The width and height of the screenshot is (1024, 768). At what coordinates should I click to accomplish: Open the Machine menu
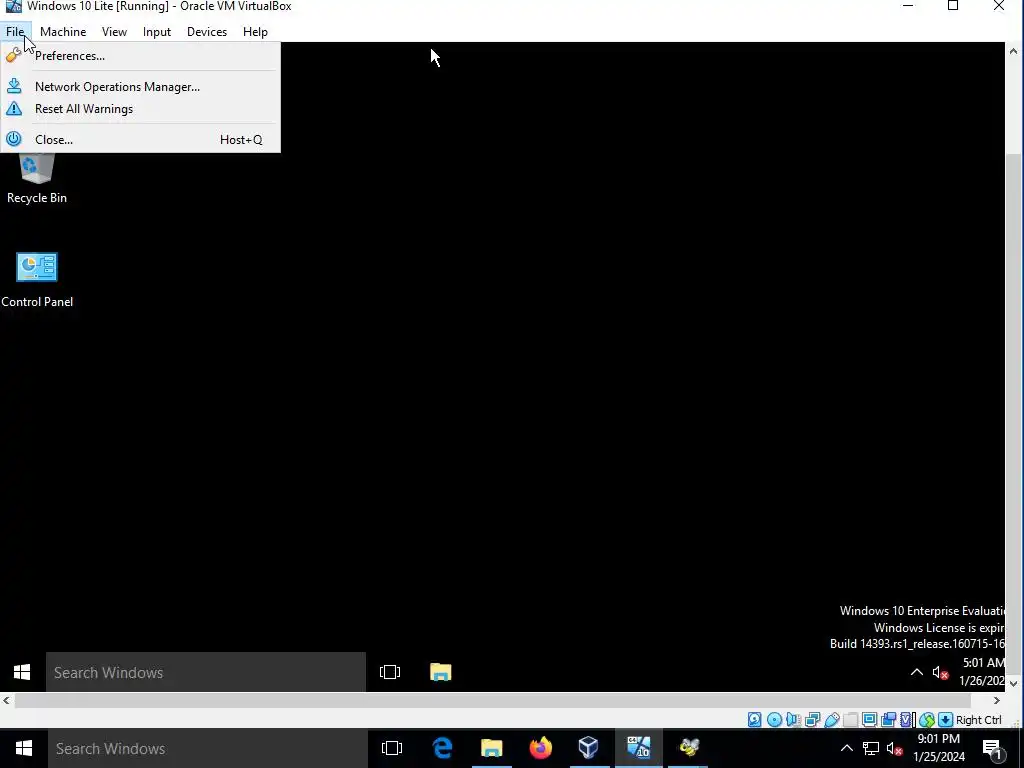coord(63,31)
